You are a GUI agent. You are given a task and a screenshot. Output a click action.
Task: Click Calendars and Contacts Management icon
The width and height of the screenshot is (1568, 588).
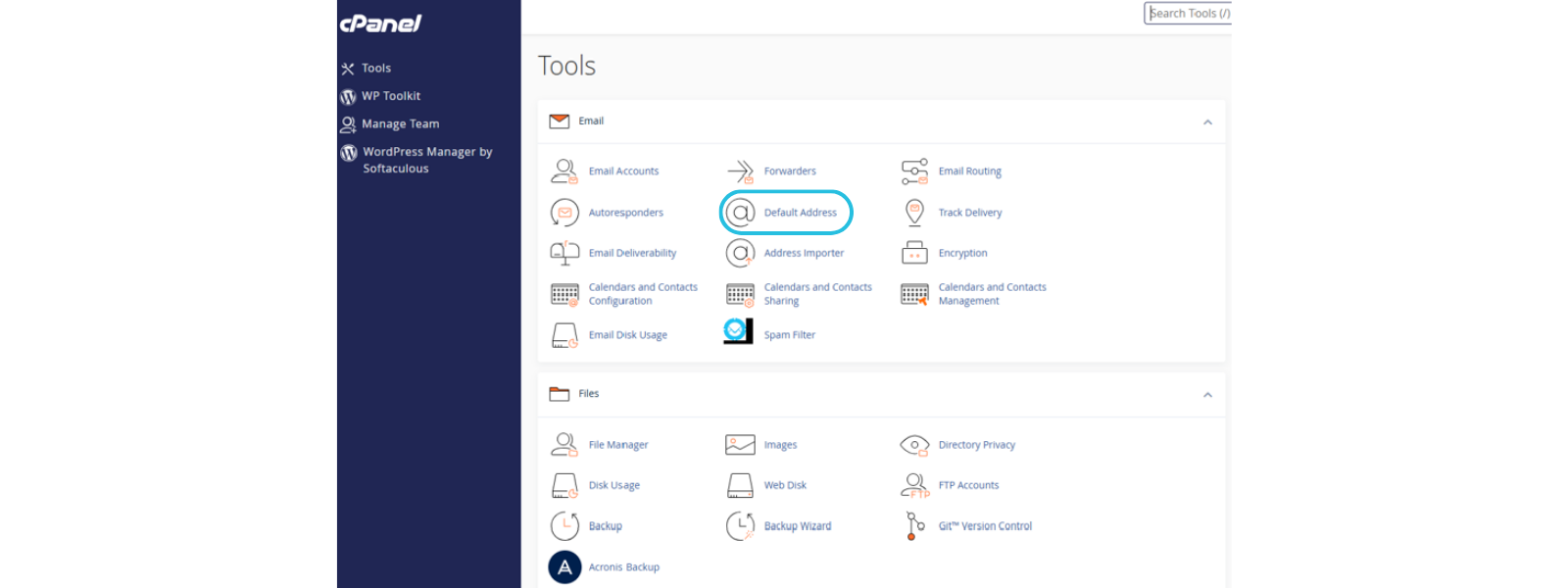pos(914,294)
